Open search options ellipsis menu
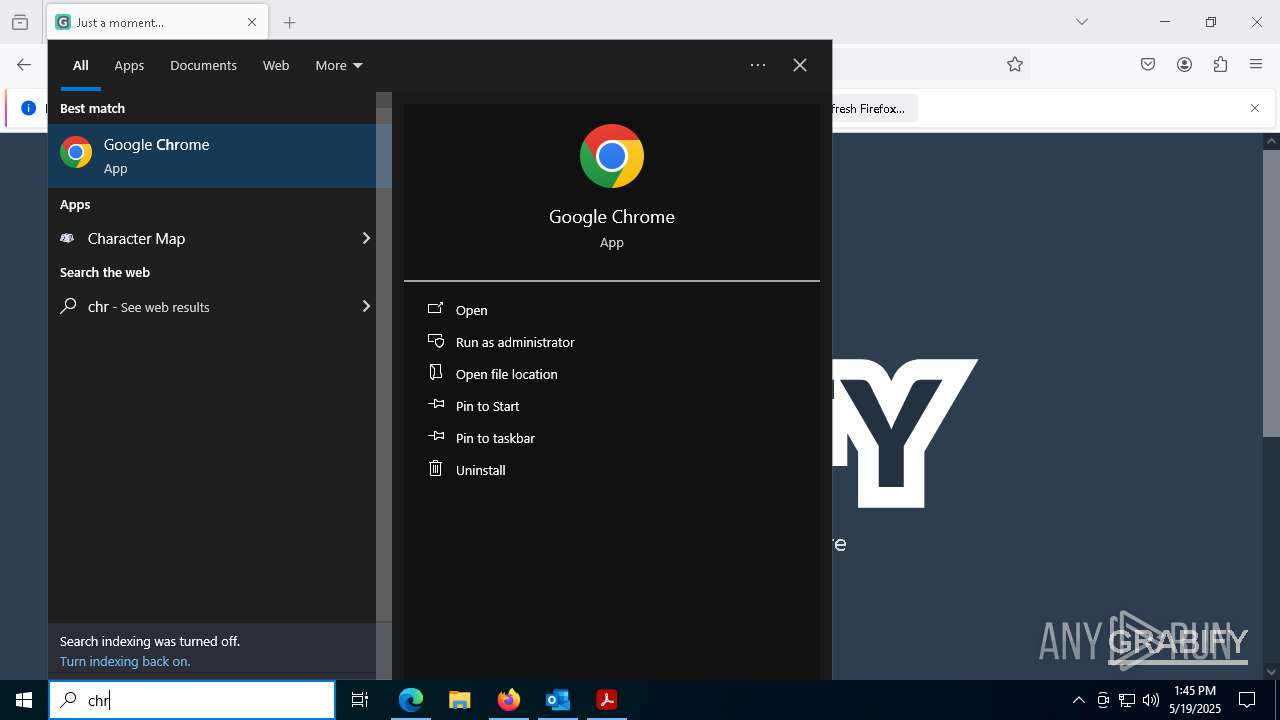 758,65
